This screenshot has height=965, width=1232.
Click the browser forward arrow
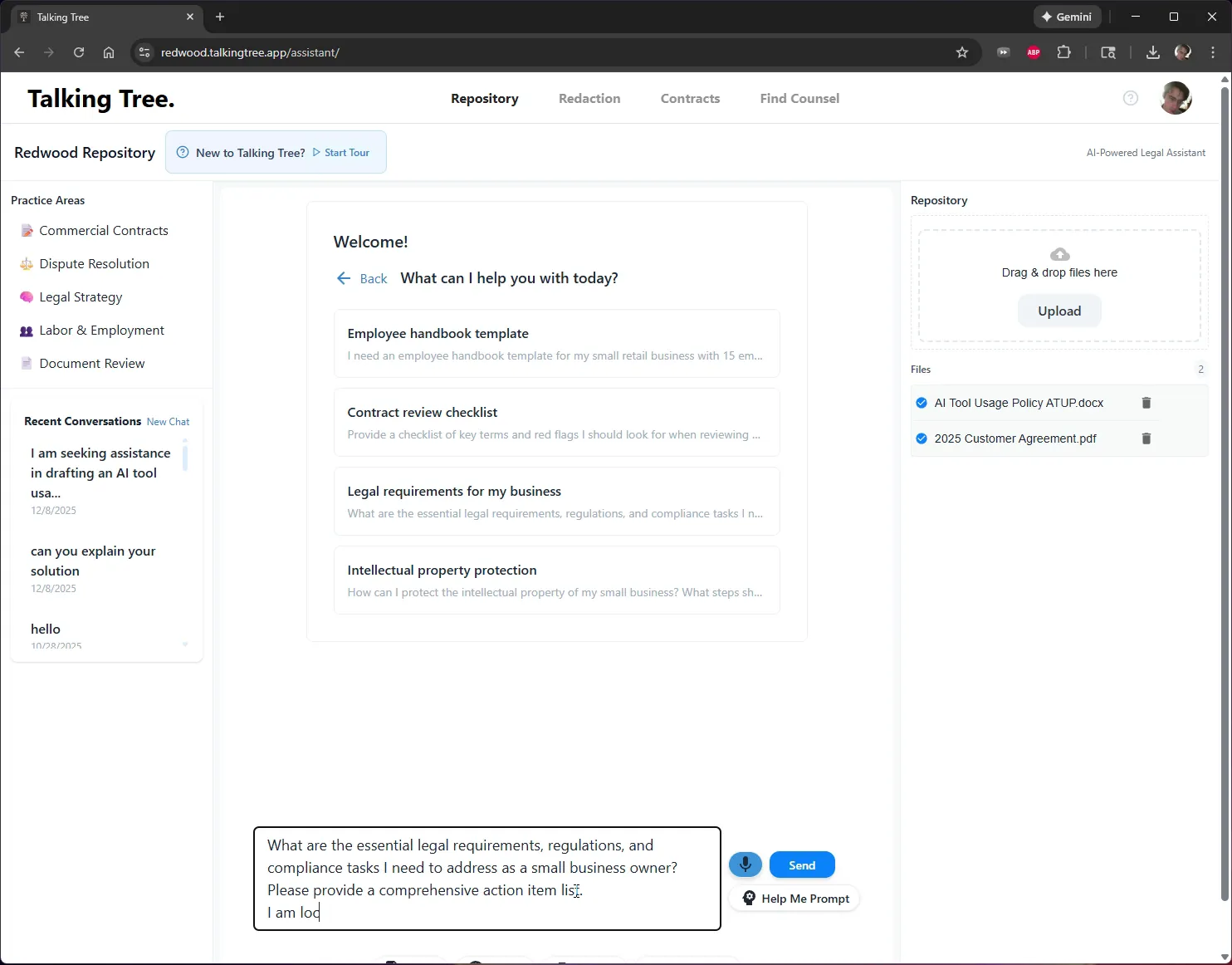tap(49, 52)
